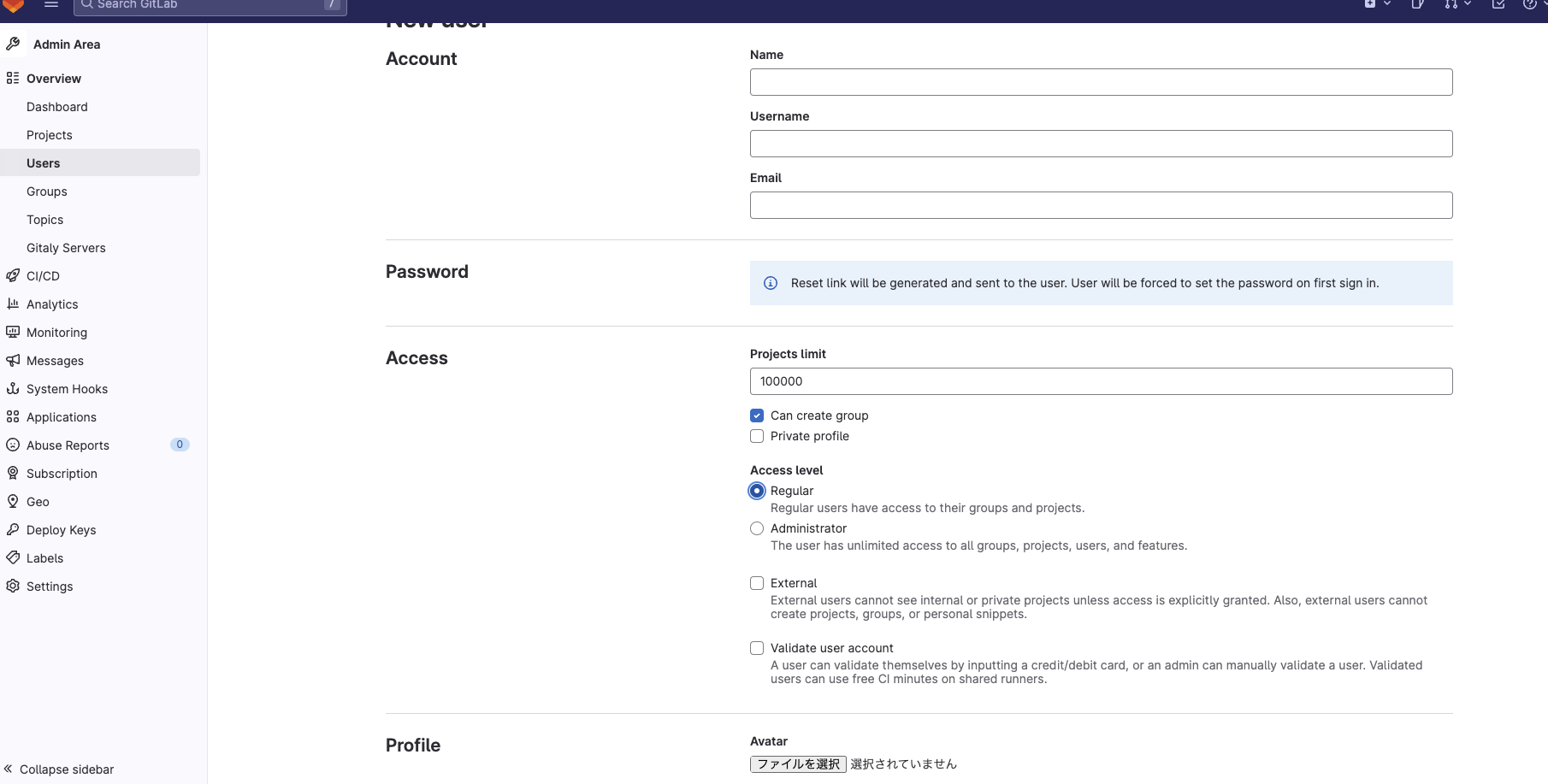The width and height of the screenshot is (1548, 784).
Task: Uncheck the Can create group checkbox
Action: pos(756,415)
